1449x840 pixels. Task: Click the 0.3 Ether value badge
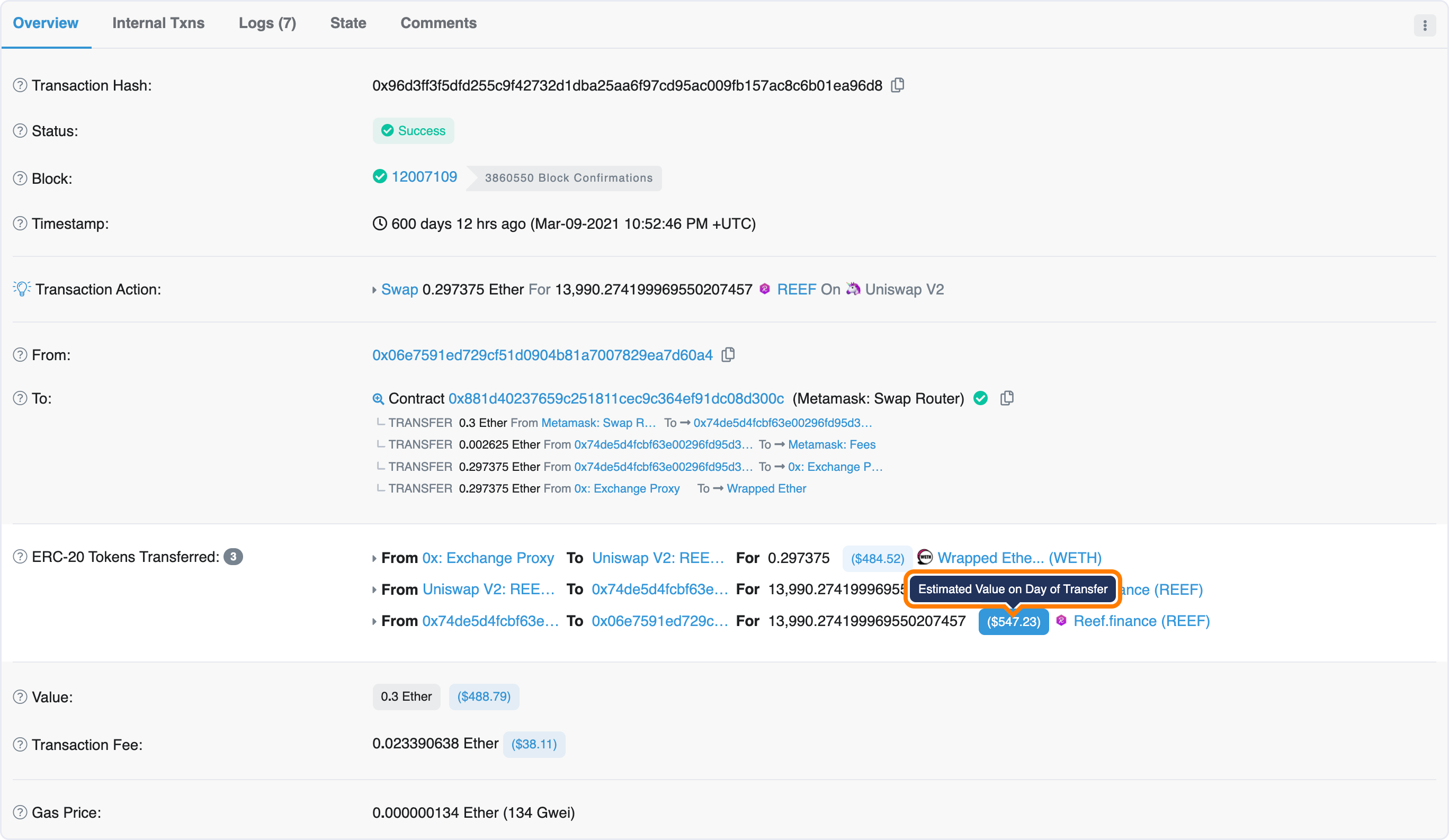pos(406,696)
